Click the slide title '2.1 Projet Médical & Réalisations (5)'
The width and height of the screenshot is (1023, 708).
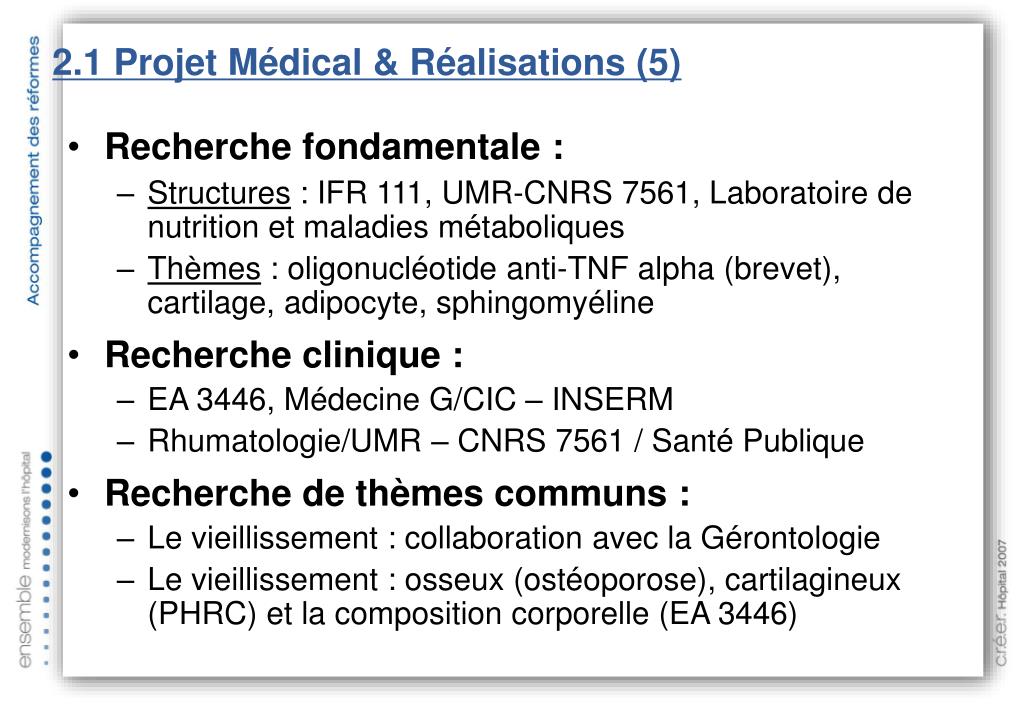coord(366,63)
